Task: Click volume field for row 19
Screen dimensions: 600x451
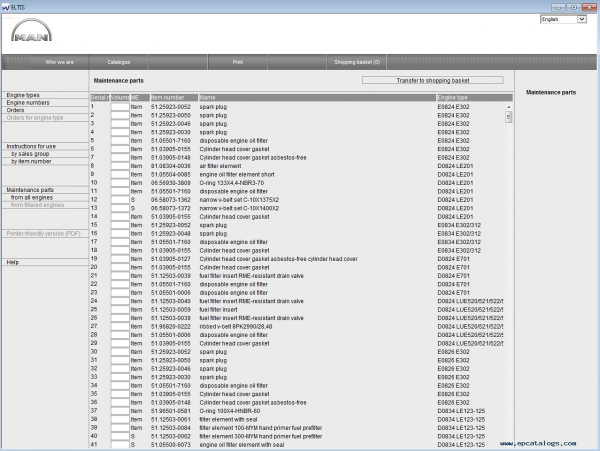Action: click(120, 259)
